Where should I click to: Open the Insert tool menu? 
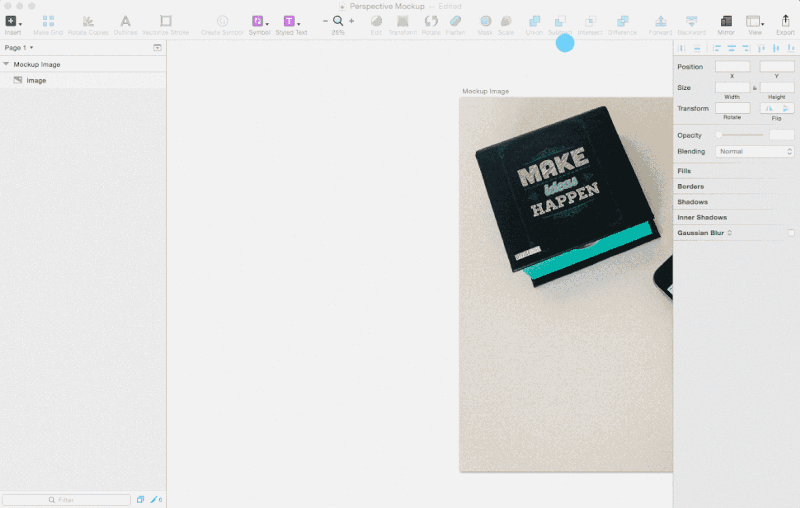(13, 21)
